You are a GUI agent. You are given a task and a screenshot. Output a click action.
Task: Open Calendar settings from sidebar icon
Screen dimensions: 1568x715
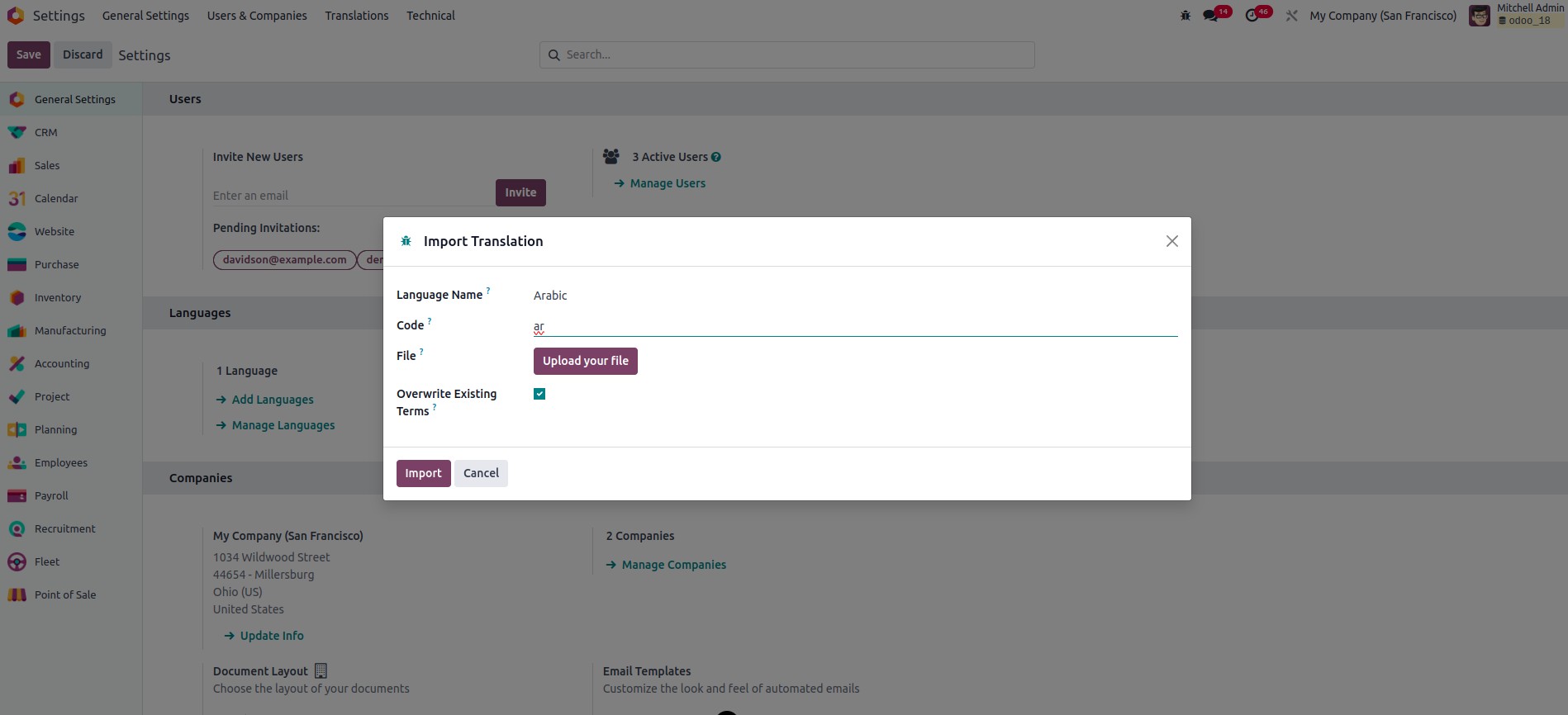pyautogui.click(x=17, y=198)
